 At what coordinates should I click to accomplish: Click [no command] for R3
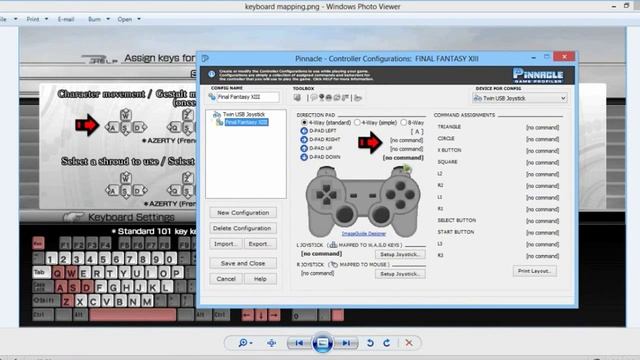pyautogui.click(x=542, y=256)
